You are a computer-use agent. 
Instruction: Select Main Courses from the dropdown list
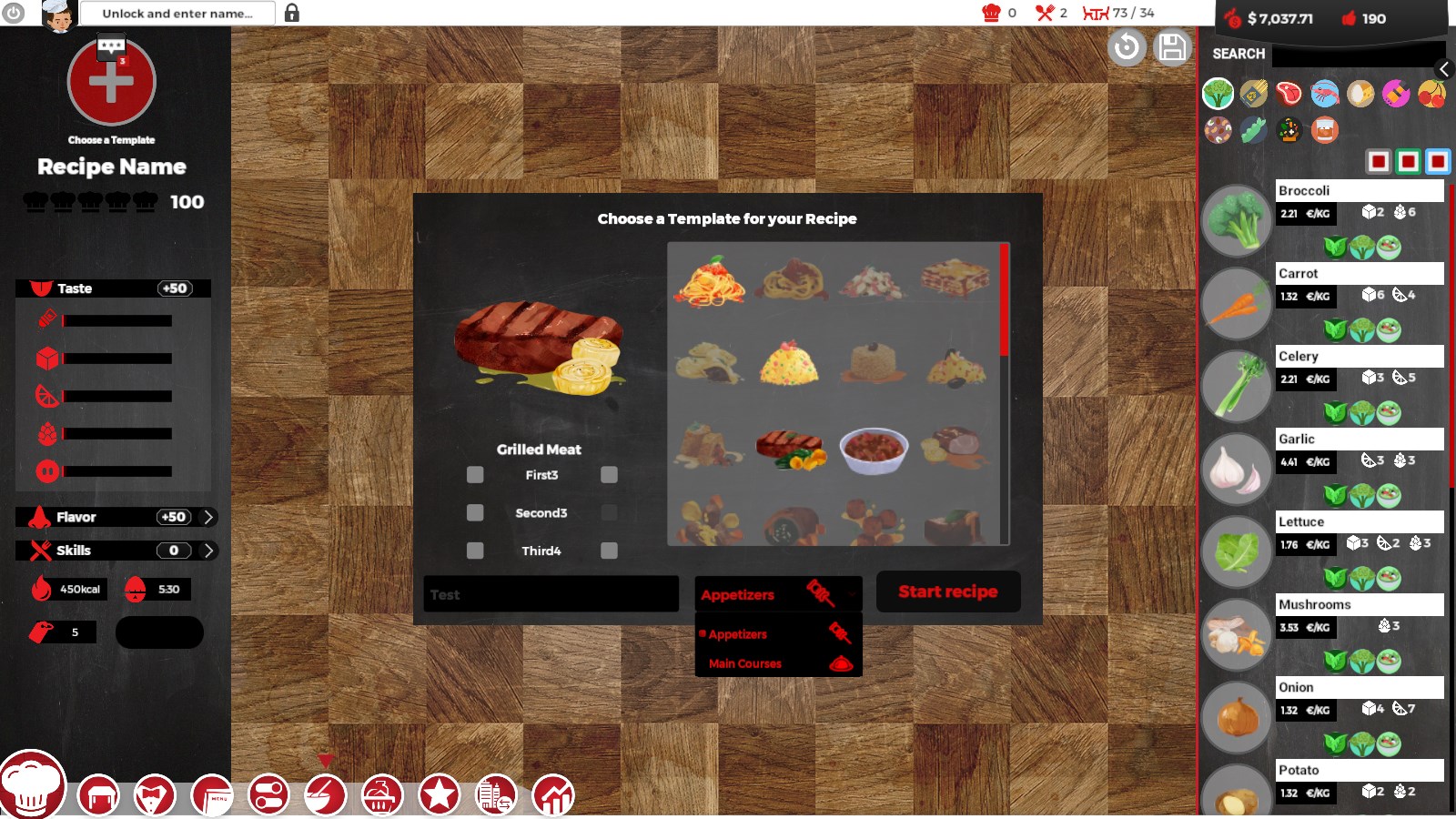click(x=745, y=663)
